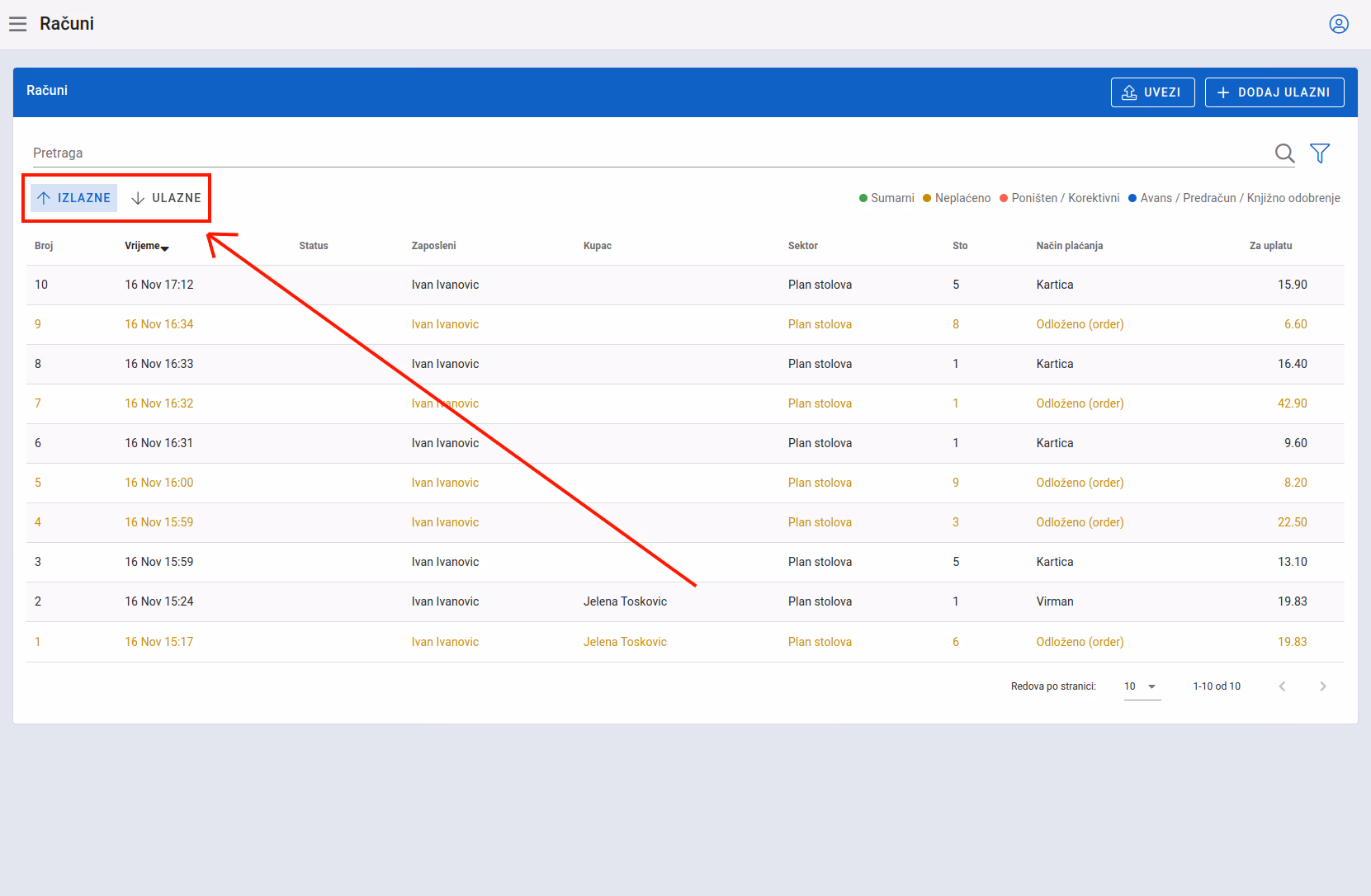The image size is (1371, 896).
Task: Click the 1-10 od 10 pagination text
Action: [1217, 686]
